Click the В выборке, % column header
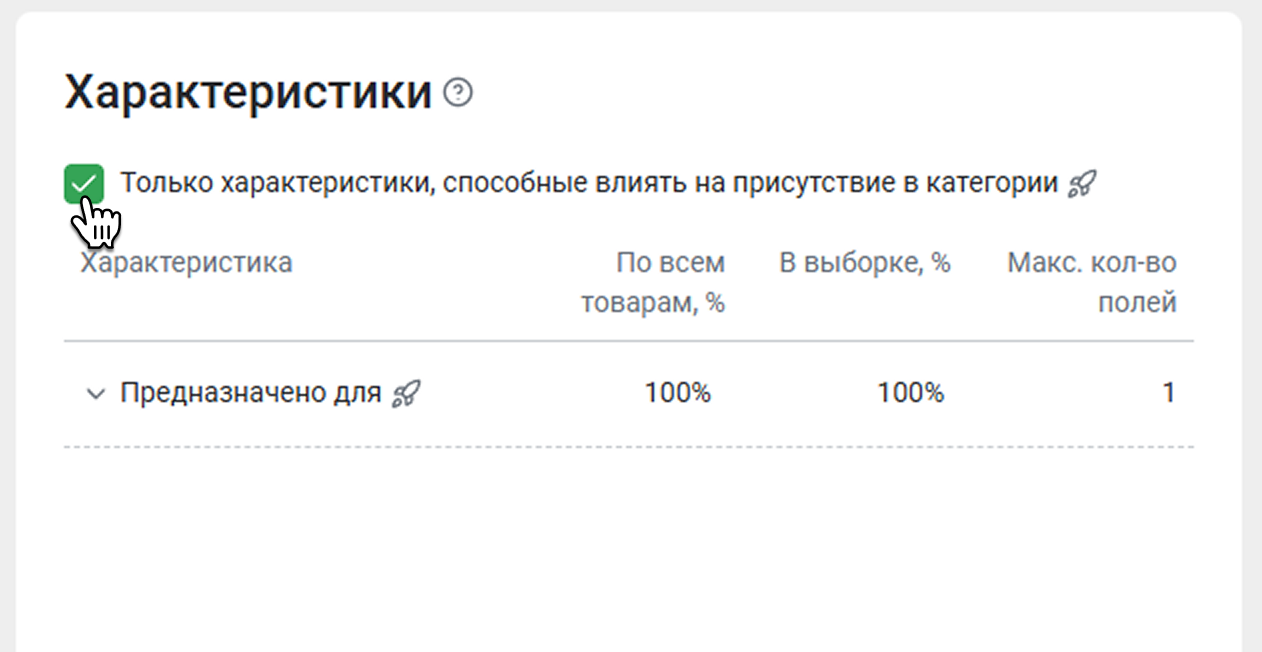Screen dimensions: 1262x652 click(865, 263)
